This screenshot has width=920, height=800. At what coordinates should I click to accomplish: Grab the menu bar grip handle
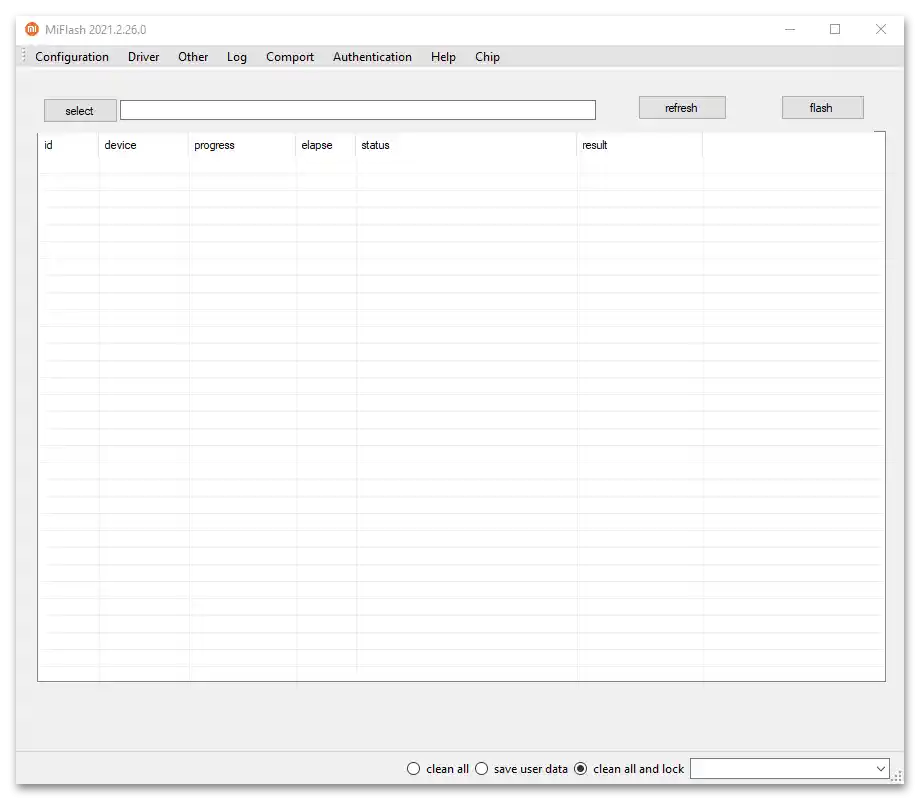click(x=23, y=56)
